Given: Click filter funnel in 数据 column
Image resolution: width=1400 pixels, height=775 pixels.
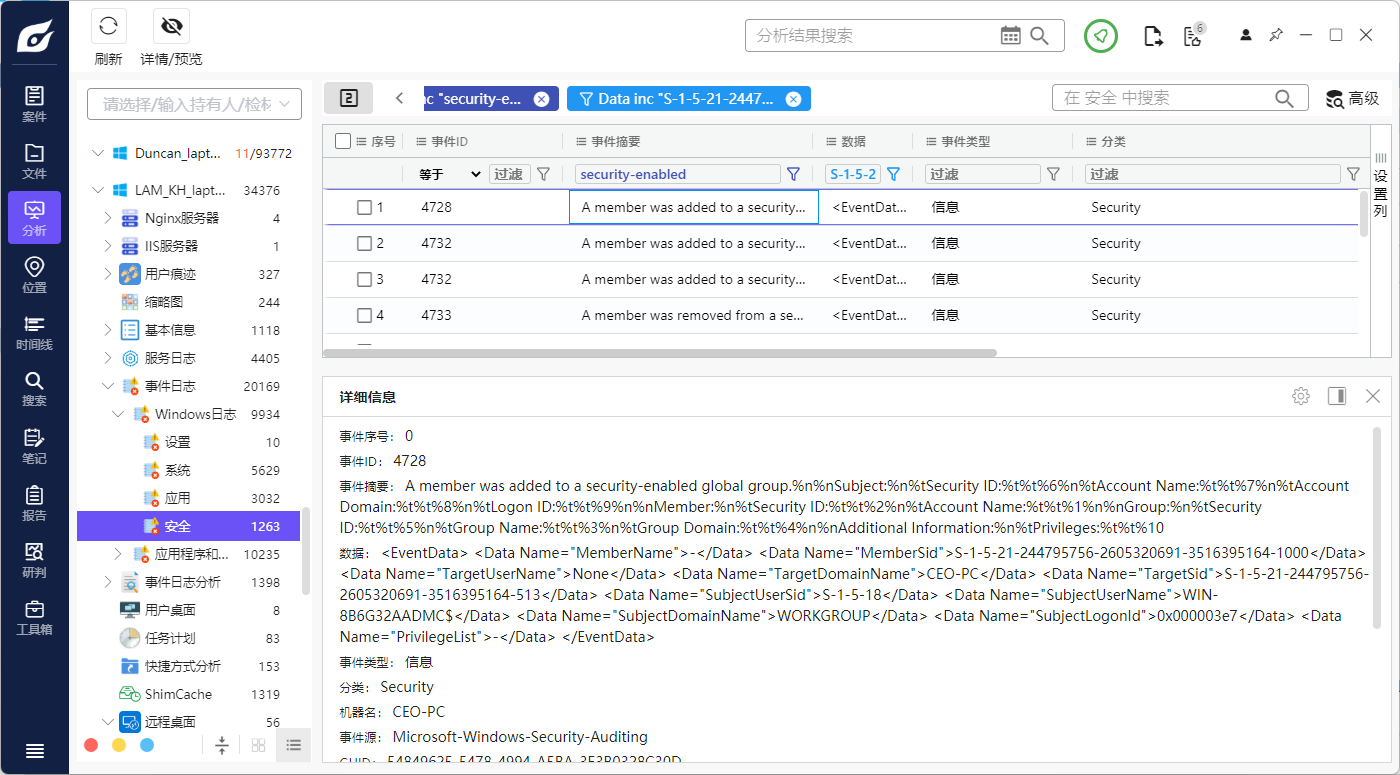Looking at the screenshot, I should [x=893, y=174].
